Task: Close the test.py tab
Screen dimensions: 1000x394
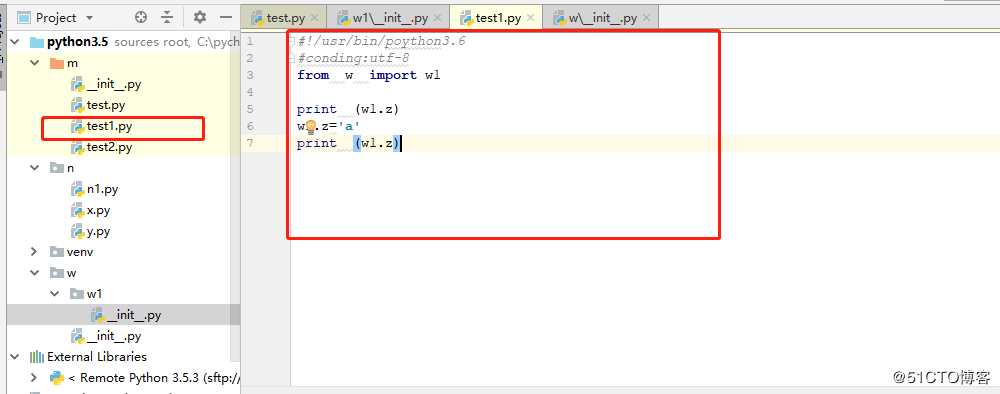Action: (314, 18)
